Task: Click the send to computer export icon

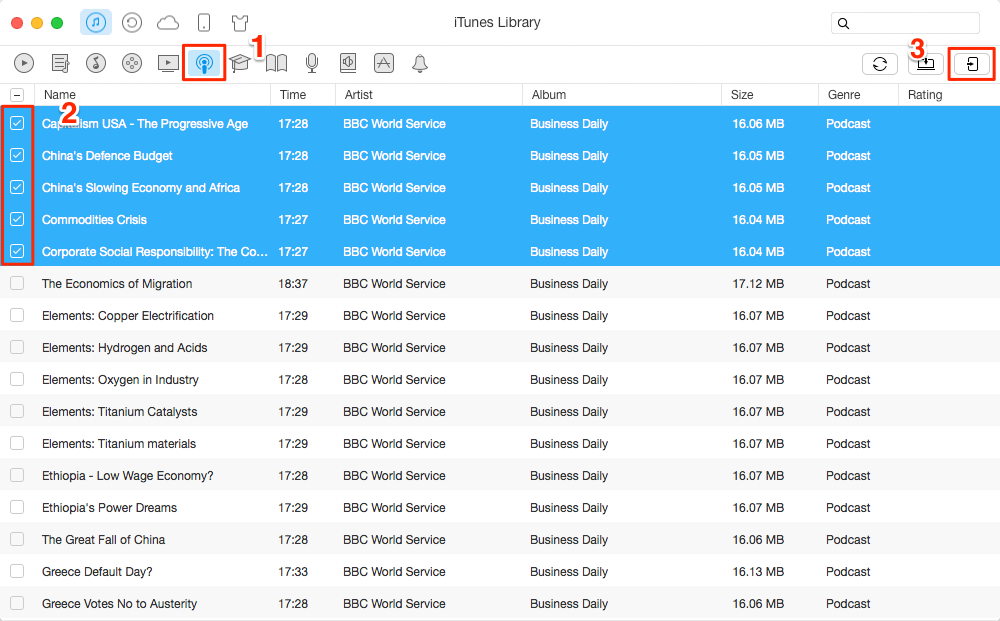Action: pos(925,64)
